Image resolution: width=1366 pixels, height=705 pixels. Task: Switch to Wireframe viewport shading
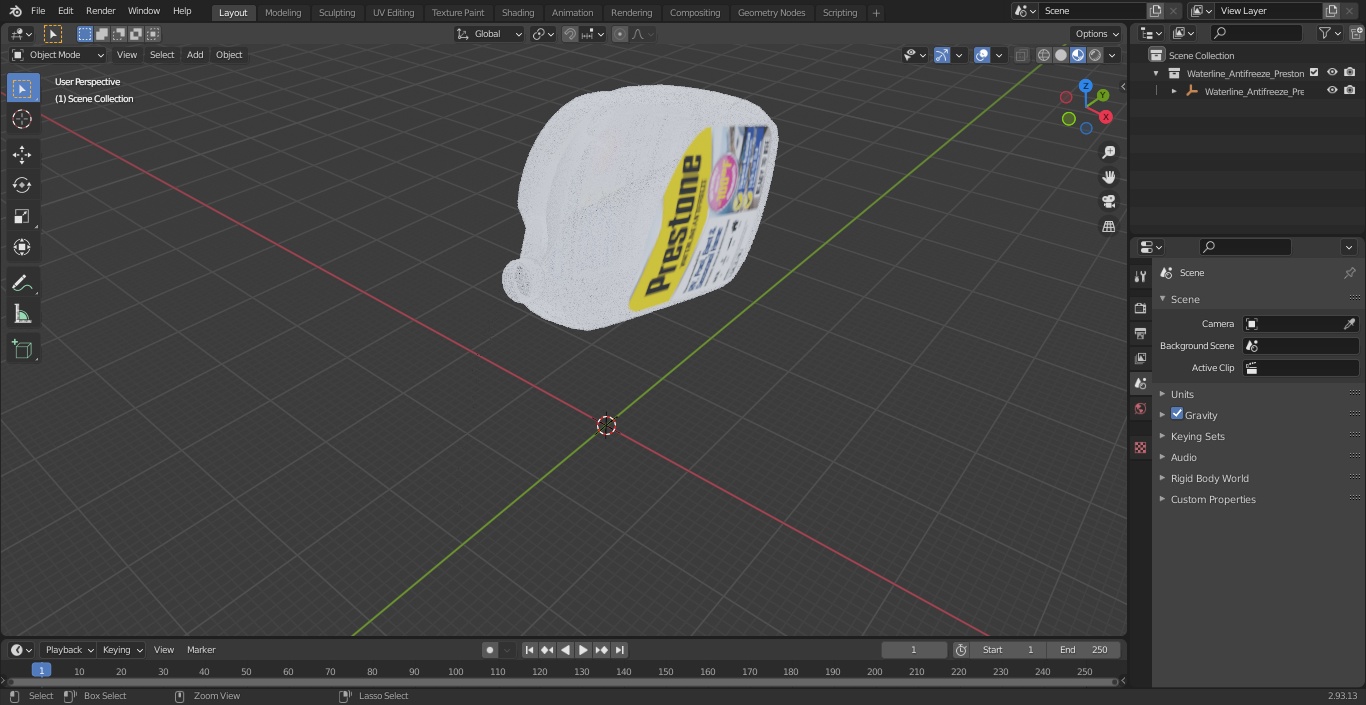(x=1044, y=55)
